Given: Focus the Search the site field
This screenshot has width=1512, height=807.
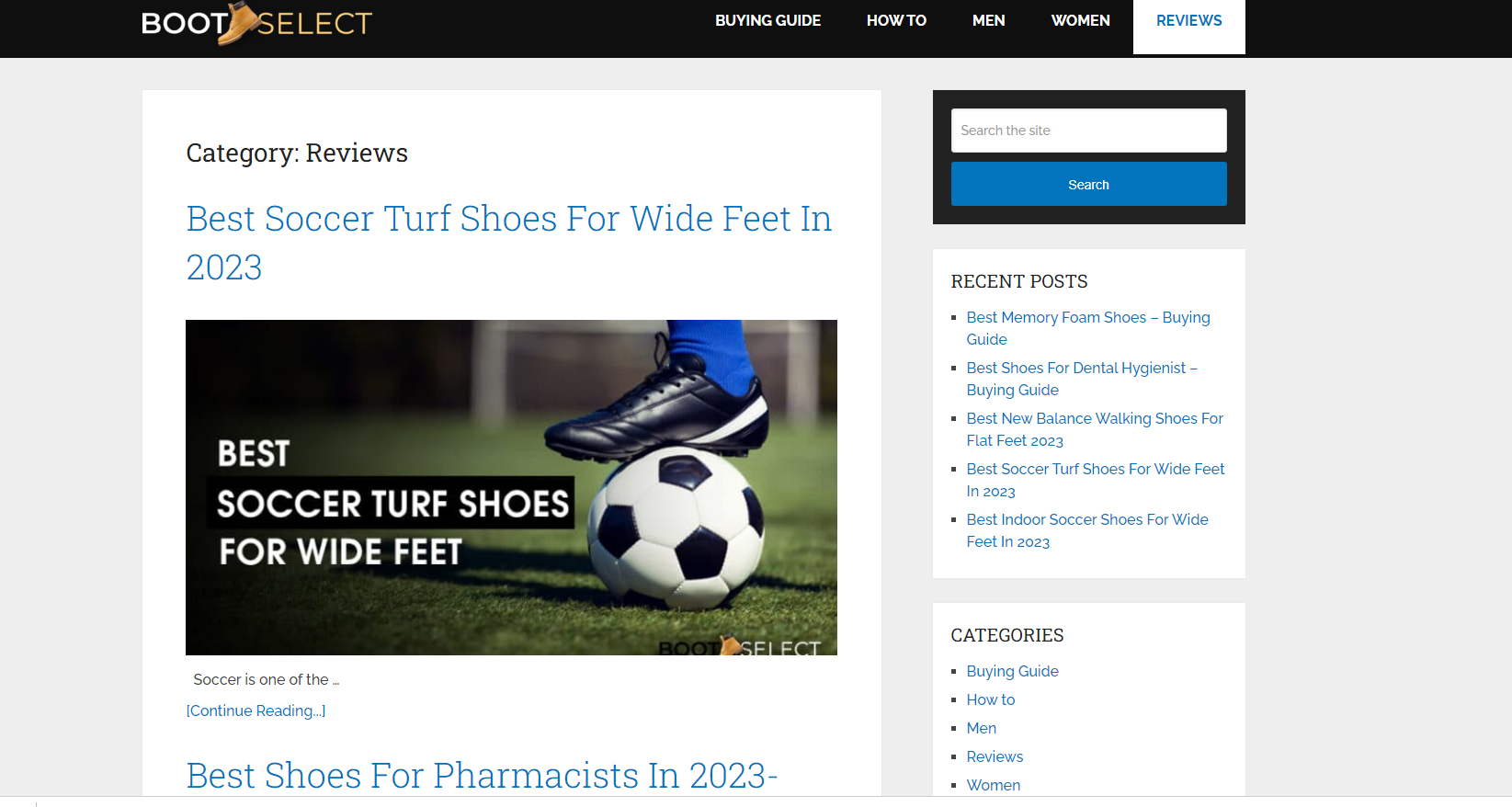Looking at the screenshot, I should point(1088,131).
